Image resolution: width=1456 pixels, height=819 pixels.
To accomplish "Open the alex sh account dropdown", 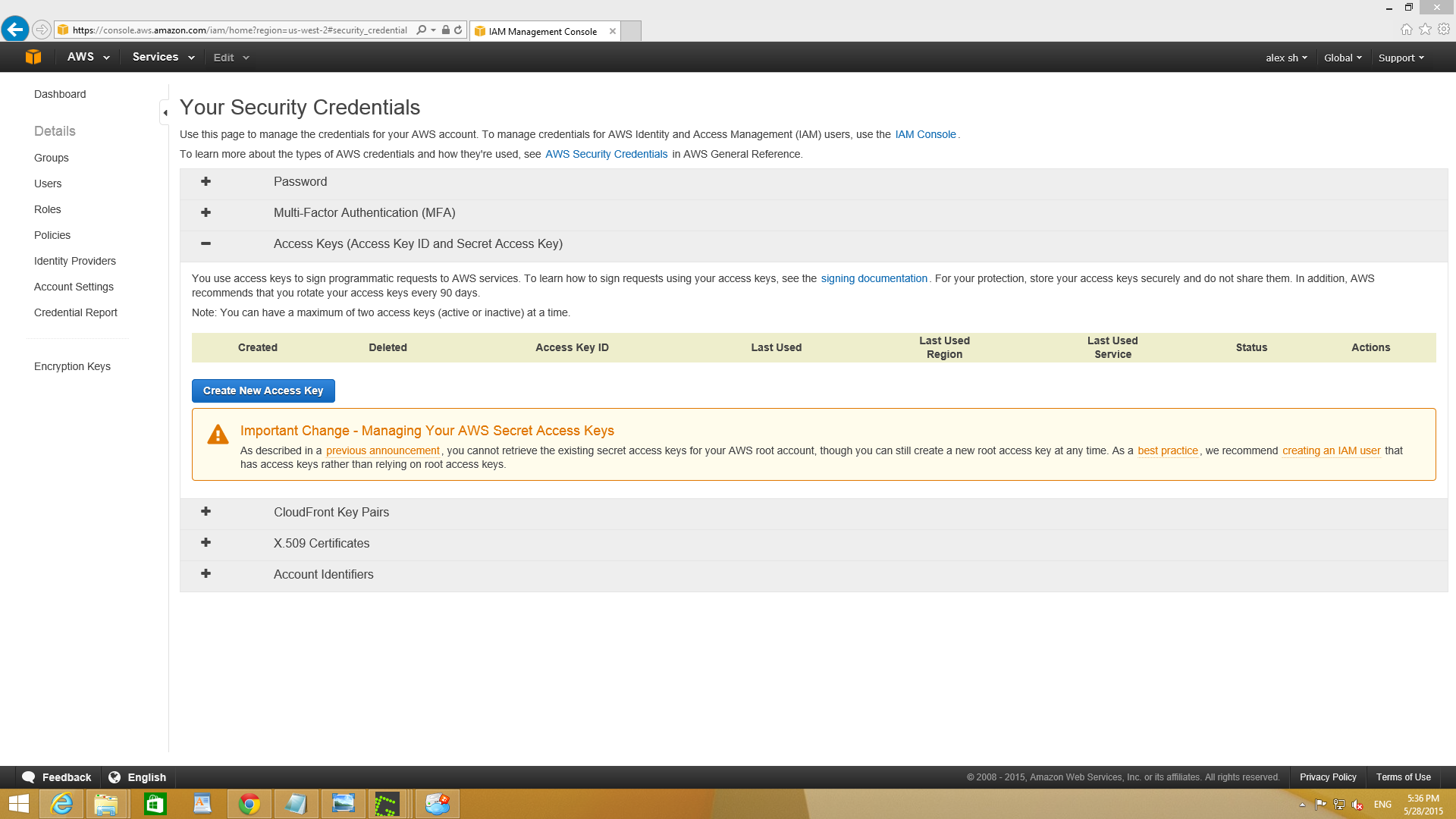I will point(1286,58).
